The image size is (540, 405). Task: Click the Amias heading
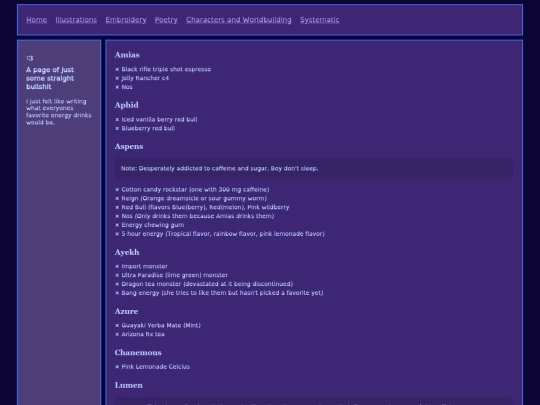[127, 55]
